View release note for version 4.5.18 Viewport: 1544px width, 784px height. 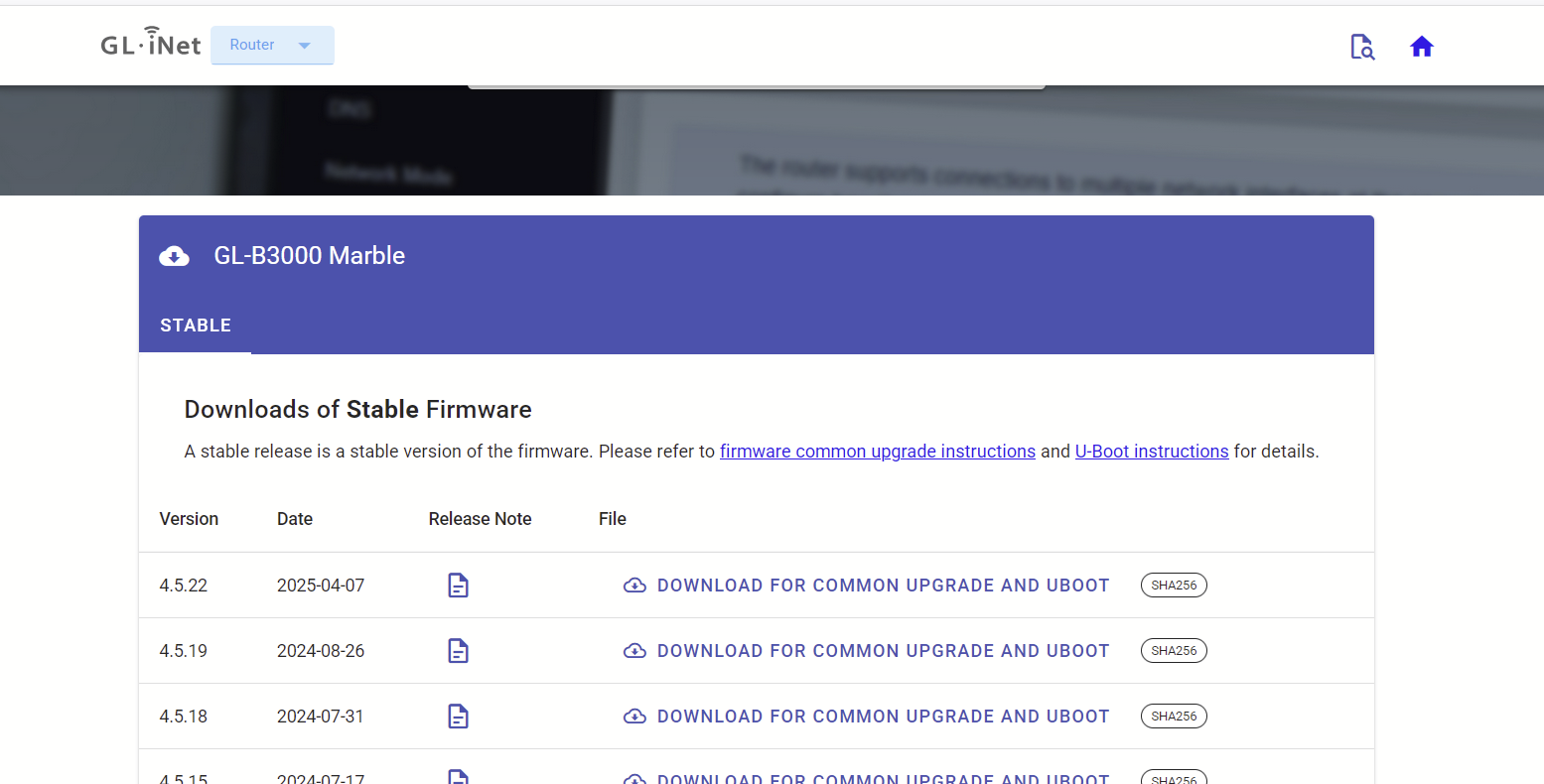tap(458, 717)
